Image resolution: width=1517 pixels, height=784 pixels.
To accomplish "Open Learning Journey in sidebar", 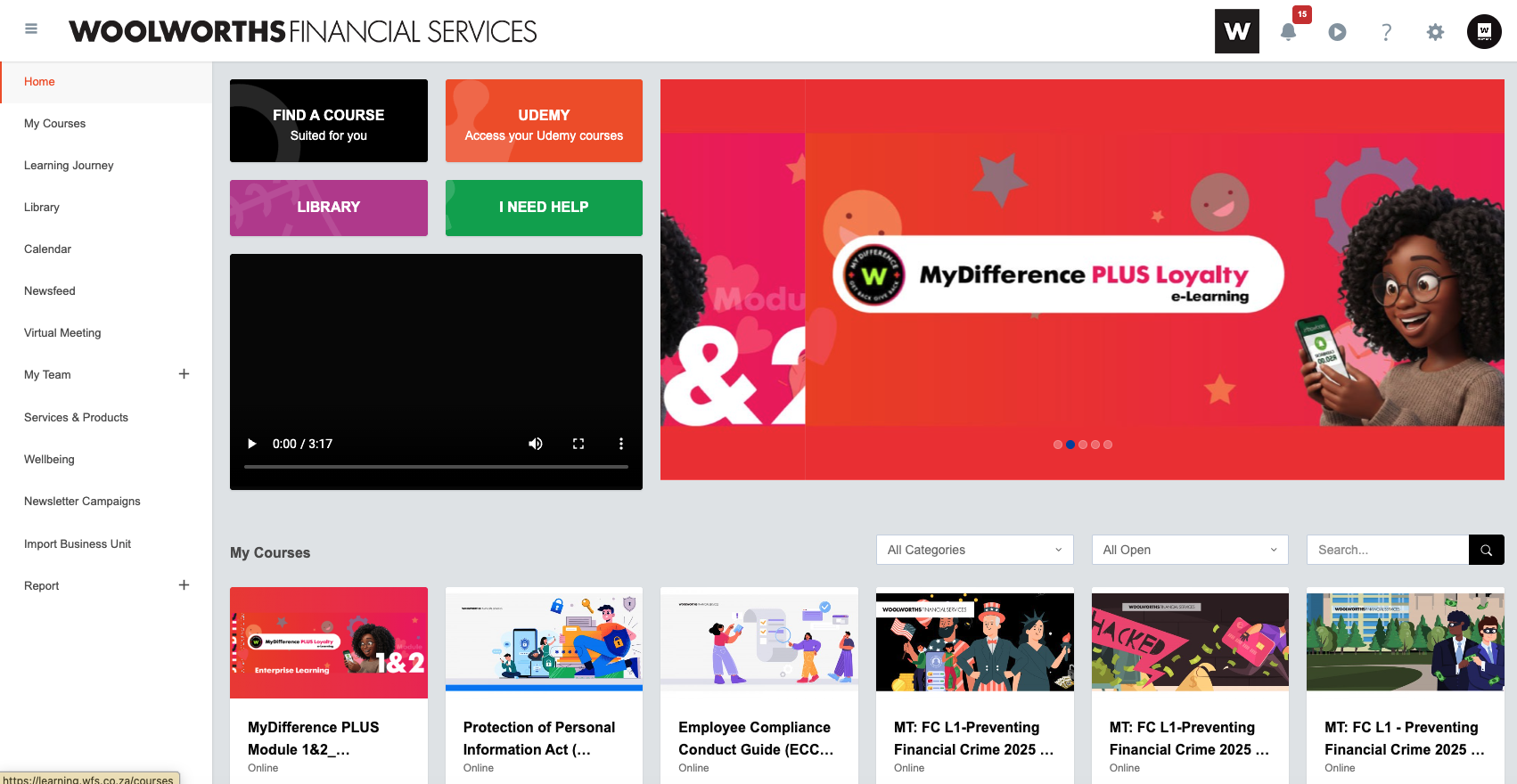I will (x=106, y=166).
